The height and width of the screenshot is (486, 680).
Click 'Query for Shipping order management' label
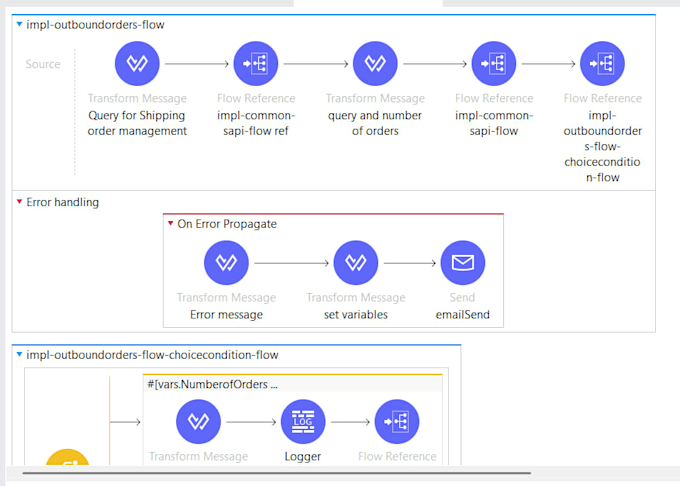tap(137, 123)
